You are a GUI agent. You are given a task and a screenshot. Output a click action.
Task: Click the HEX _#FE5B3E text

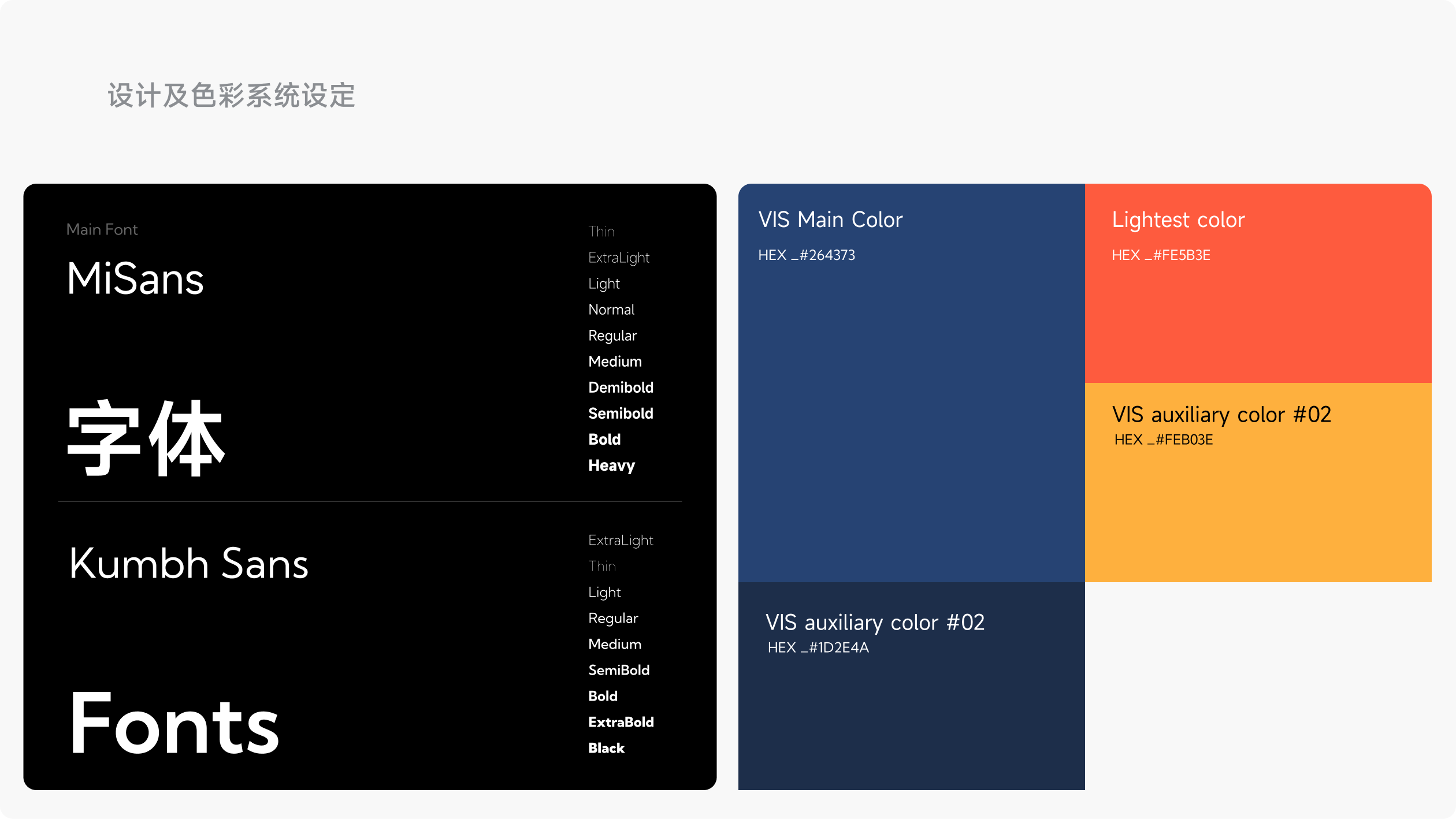(x=1160, y=255)
